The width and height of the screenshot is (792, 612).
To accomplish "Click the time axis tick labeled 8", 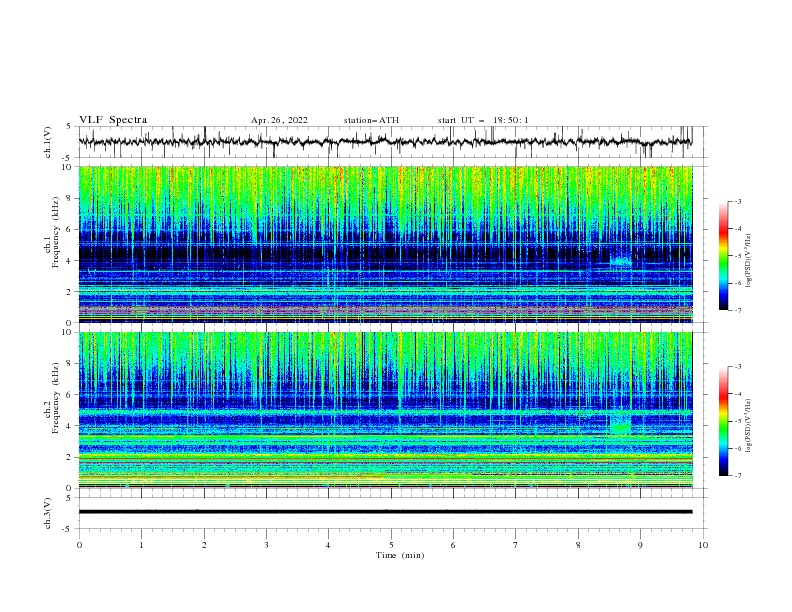I will 578,545.
